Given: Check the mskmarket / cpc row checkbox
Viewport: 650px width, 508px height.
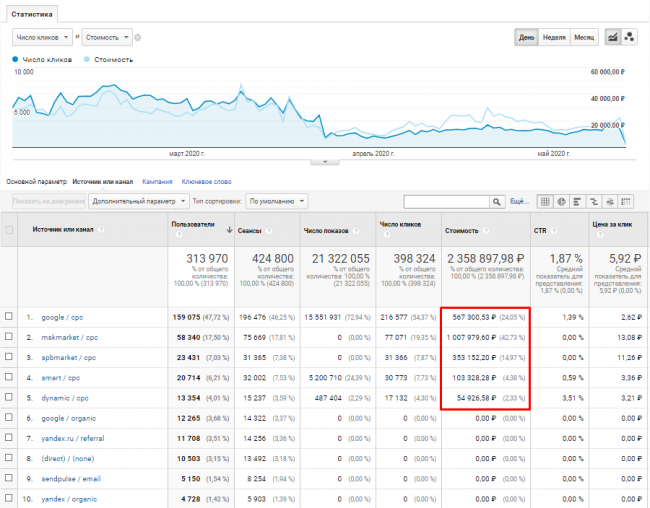Looking at the screenshot, I should (10, 338).
